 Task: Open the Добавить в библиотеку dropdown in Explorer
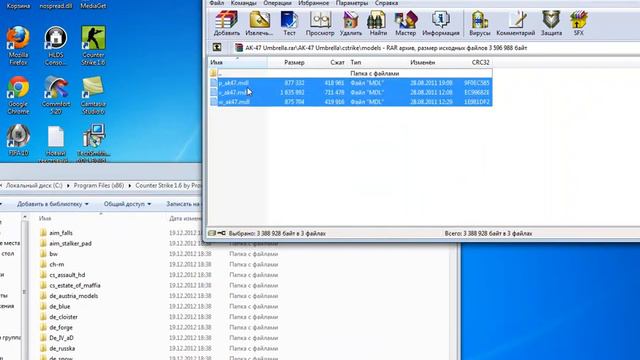pyautogui.click(x=53, y=204)
